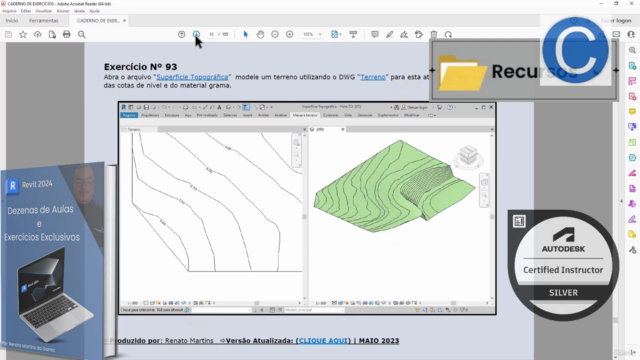Open the Arquivo menu
Viewport: 640px width, 360px height.
[x=9, y=11]
